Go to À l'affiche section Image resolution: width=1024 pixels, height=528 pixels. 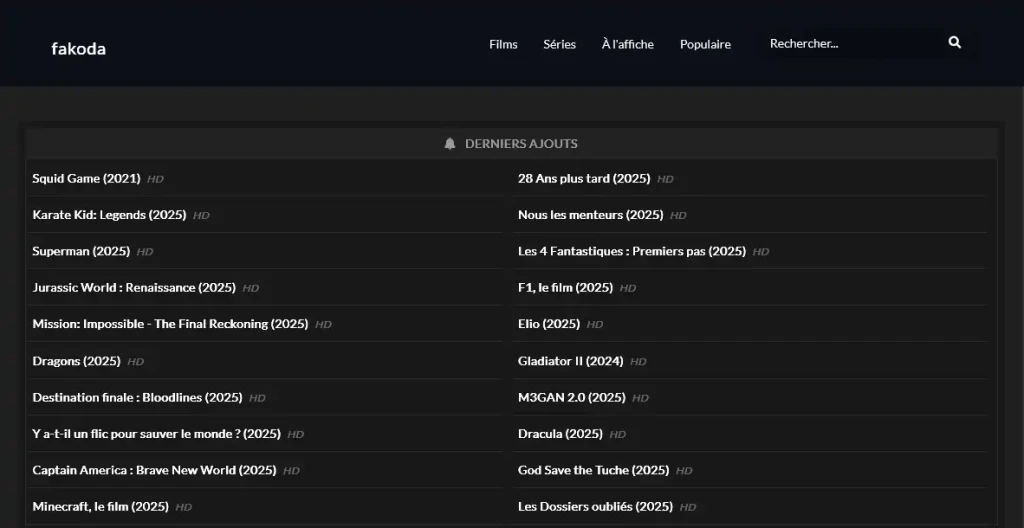[x=628, y=44]
